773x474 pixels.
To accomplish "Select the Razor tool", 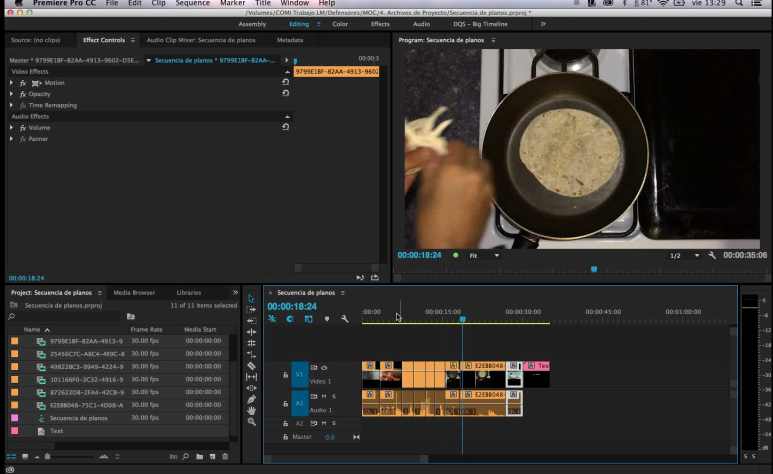I will click(251, 365).
